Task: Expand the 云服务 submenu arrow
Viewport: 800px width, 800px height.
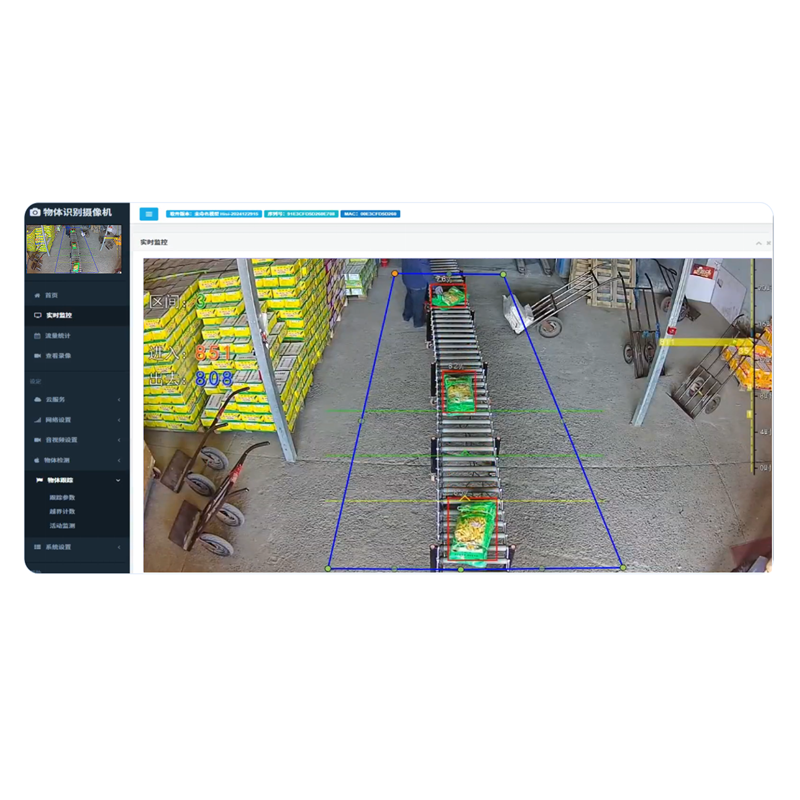Action: point(119,400)
